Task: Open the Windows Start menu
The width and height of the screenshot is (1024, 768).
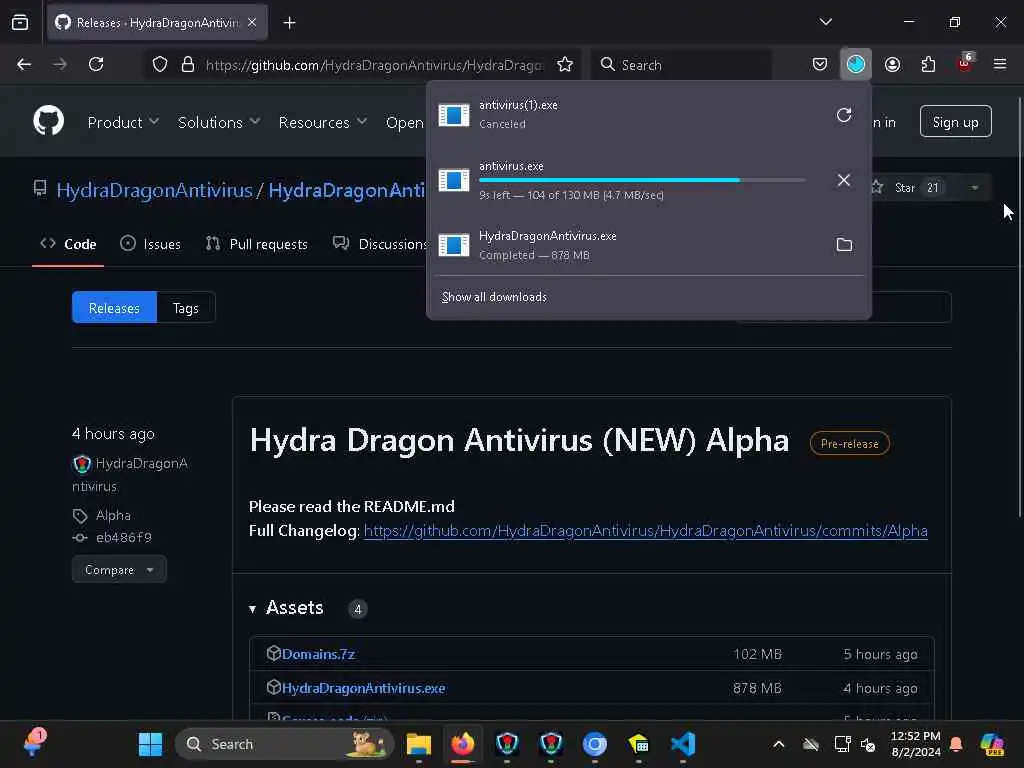Action: click(x=150, y=744)
